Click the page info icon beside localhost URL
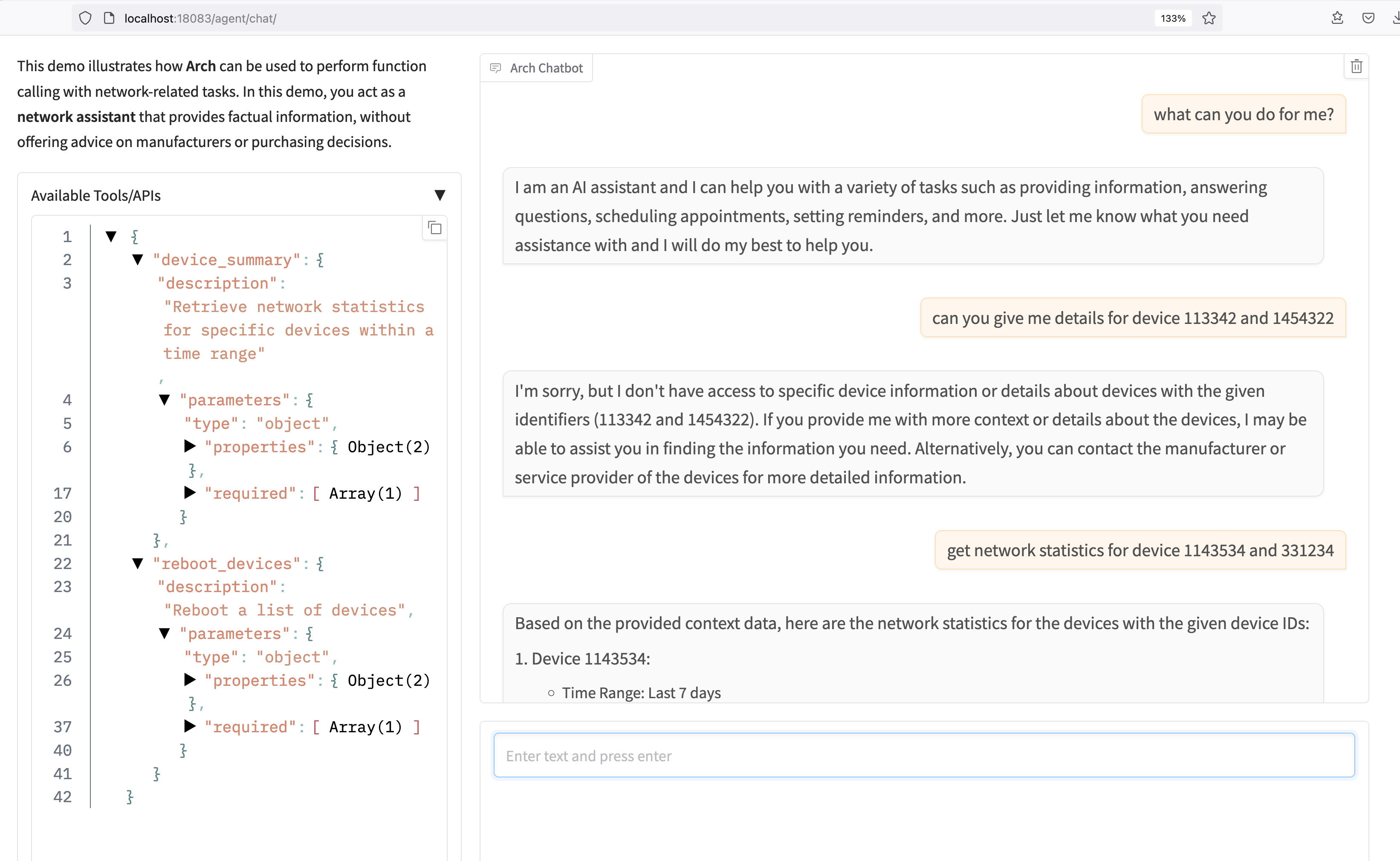This screenshot has height=861, width=1400. [109, 18]
